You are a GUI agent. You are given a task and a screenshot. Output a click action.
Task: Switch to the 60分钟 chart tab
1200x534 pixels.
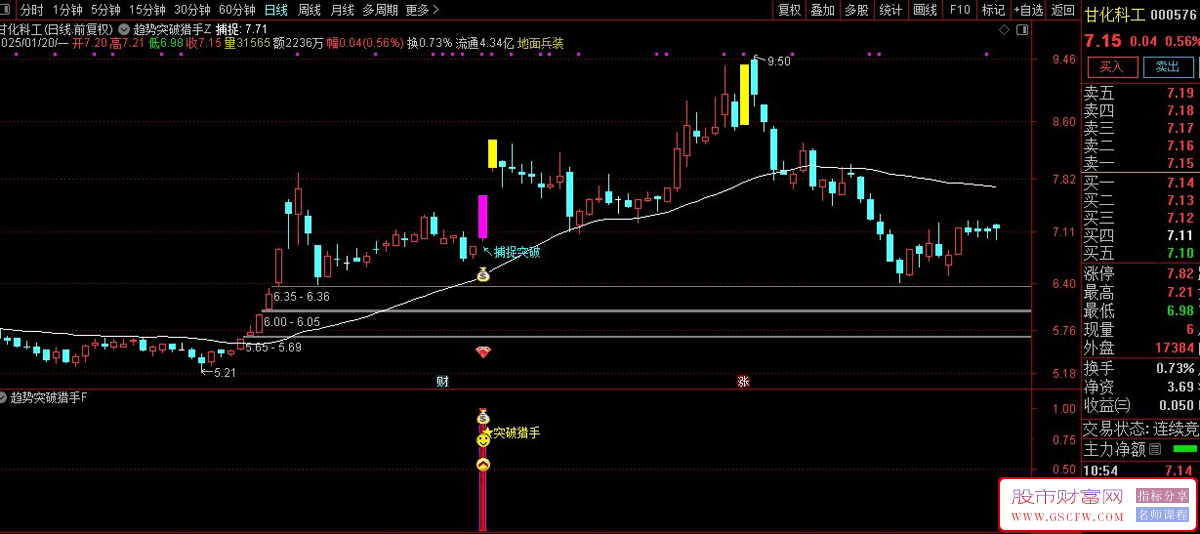click(237, 10)
